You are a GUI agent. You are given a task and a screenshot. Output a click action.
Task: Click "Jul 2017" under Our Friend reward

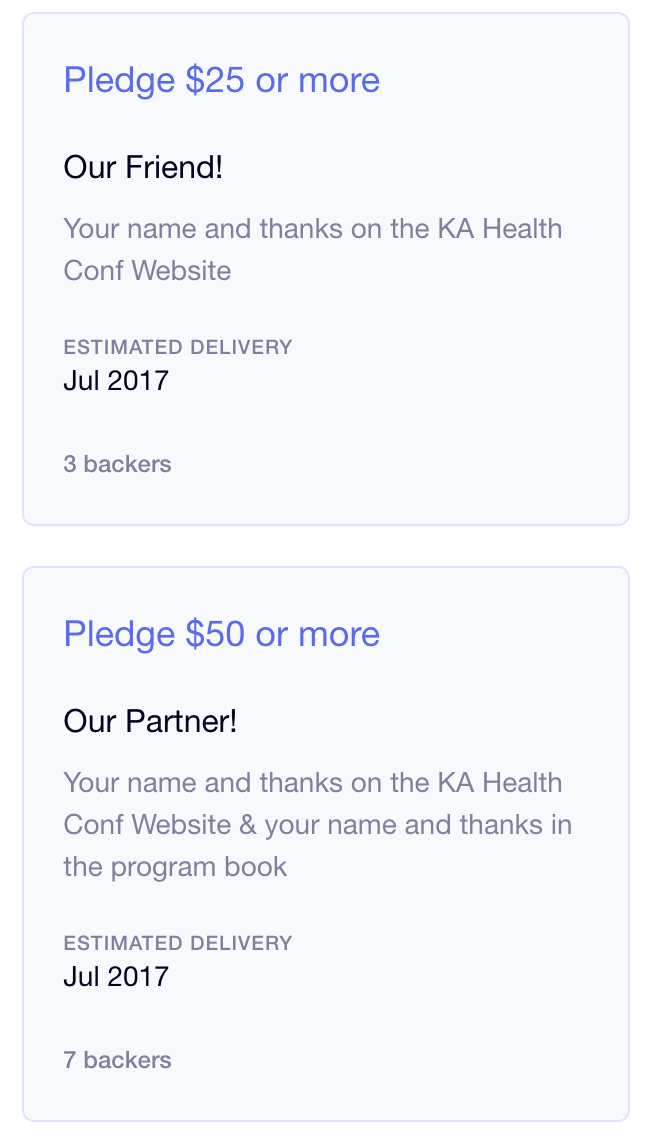click(x=116, y=381)
